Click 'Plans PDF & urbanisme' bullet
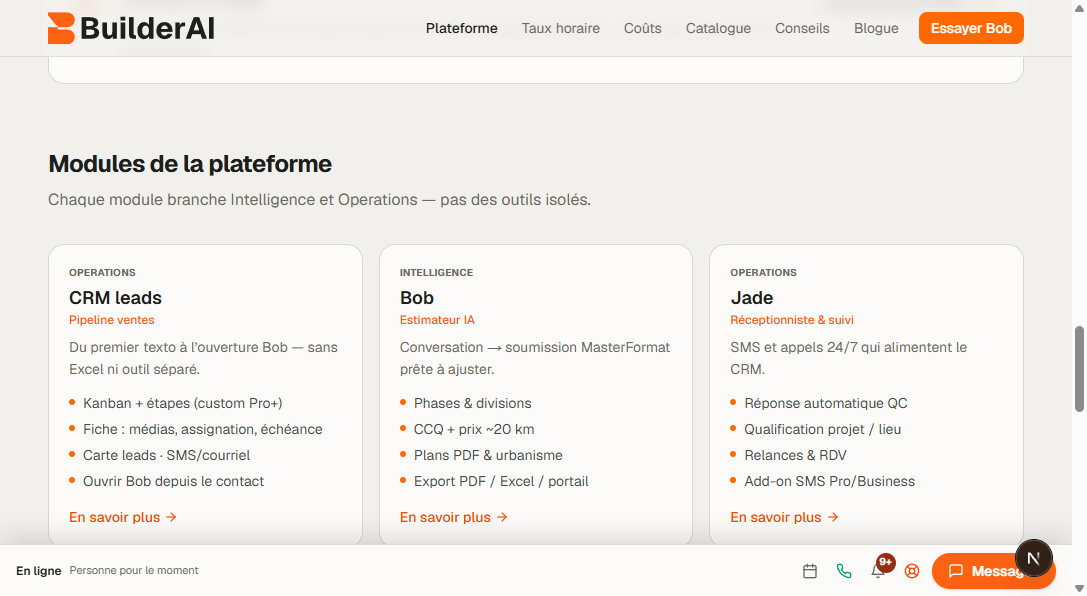This screenshot has height=596, width=1087. pyautogui.click(x=488, y=455)
